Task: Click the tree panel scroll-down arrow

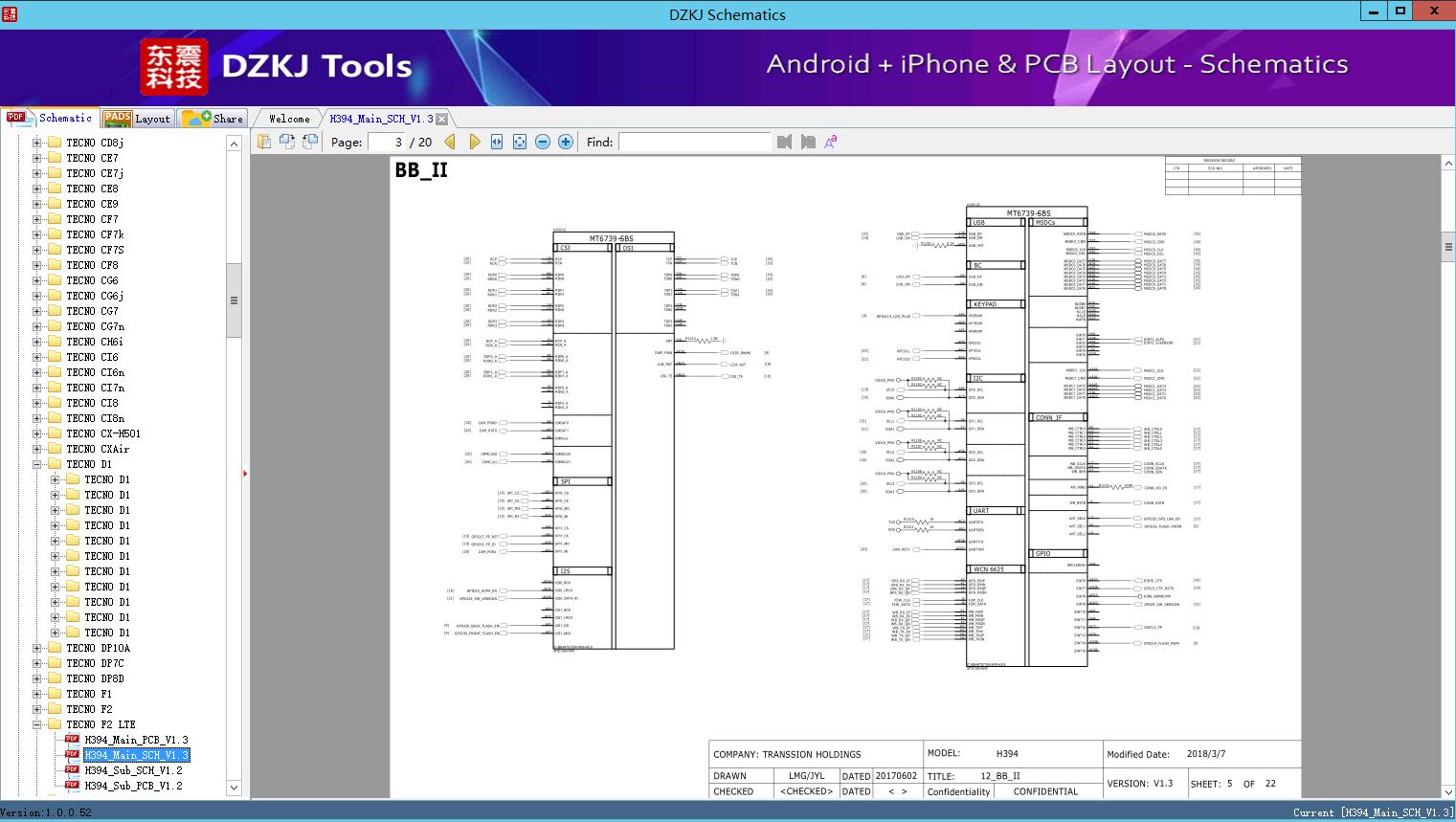Action: click(234, 788)
